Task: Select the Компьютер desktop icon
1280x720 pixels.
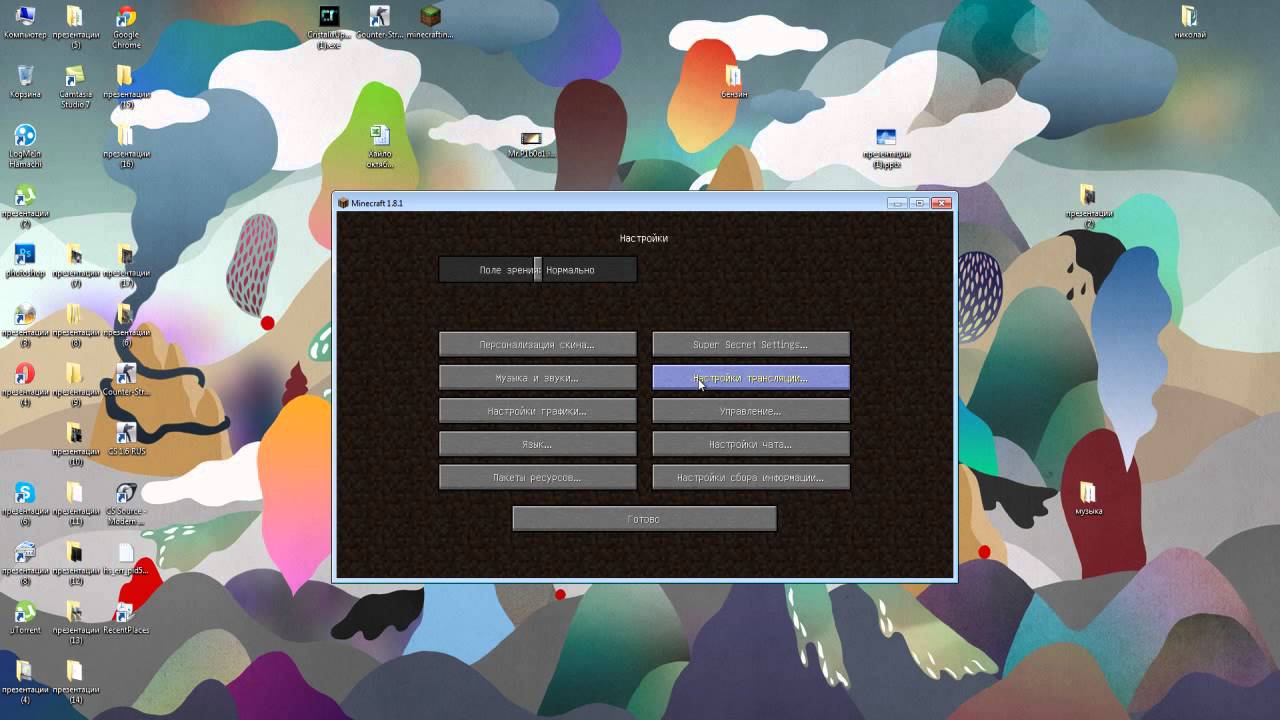Action: click(x=25, y=24)
